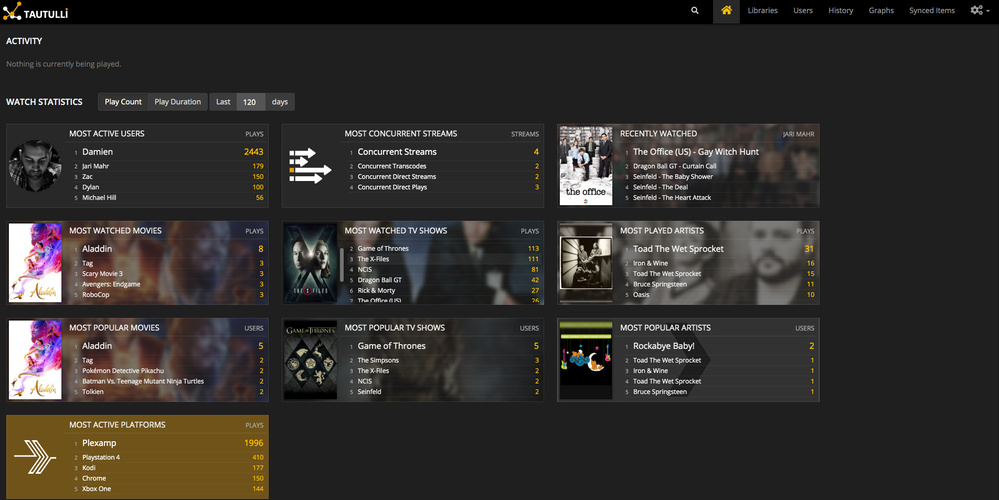Click Jari Mahr label in Recently Watched
Image resolution: width=999 pixels, height=500 pixels.
point(798,134)
